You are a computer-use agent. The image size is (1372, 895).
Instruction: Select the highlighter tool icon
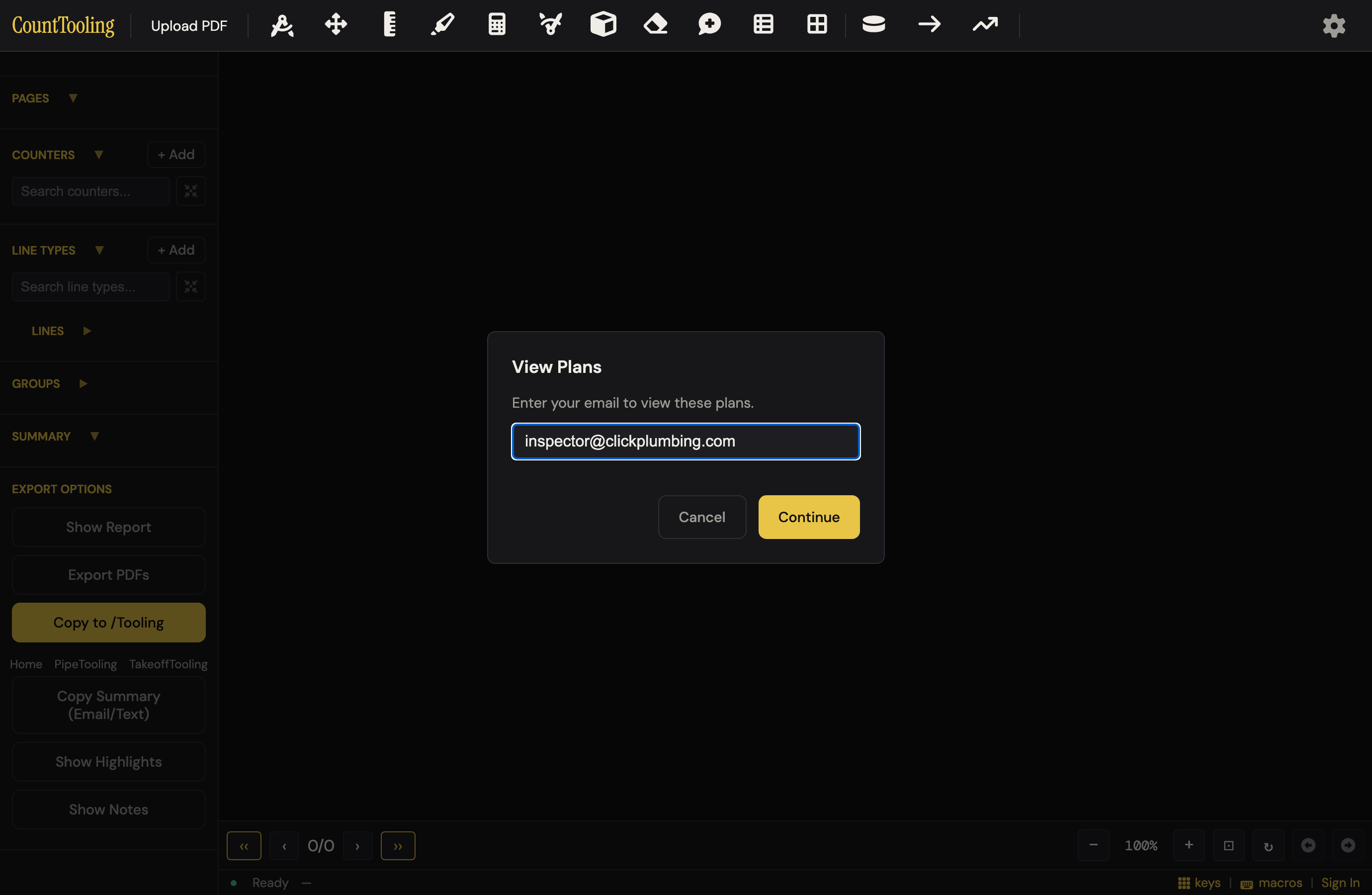[x=443, y=25]
